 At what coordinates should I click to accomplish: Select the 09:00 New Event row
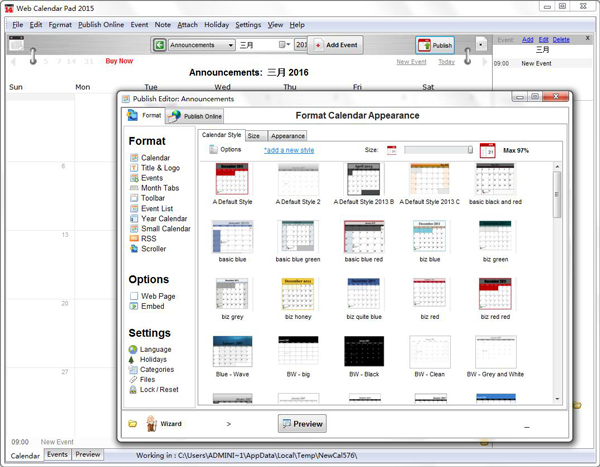tap(542, 64)
